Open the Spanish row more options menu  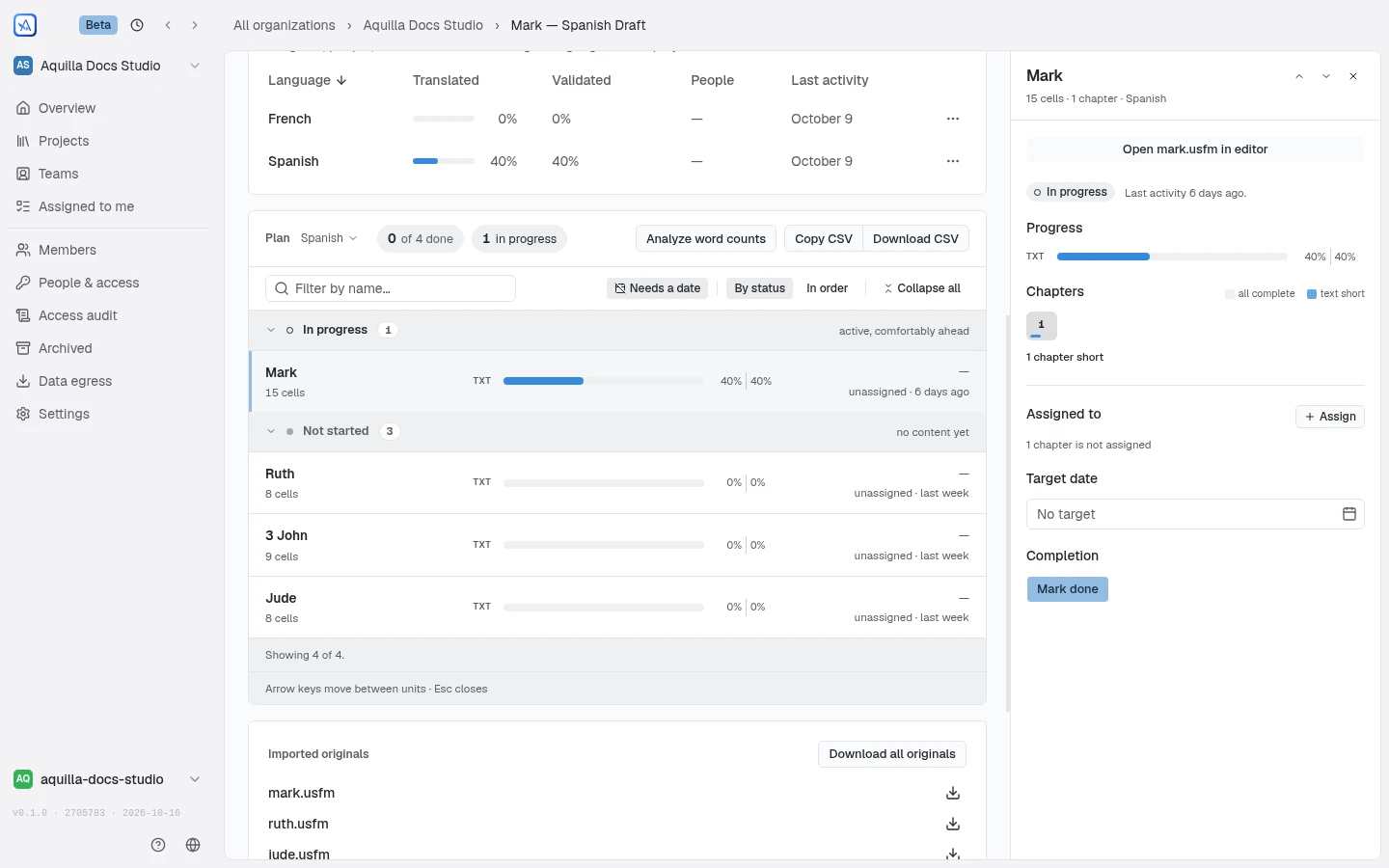pos(953,161)
